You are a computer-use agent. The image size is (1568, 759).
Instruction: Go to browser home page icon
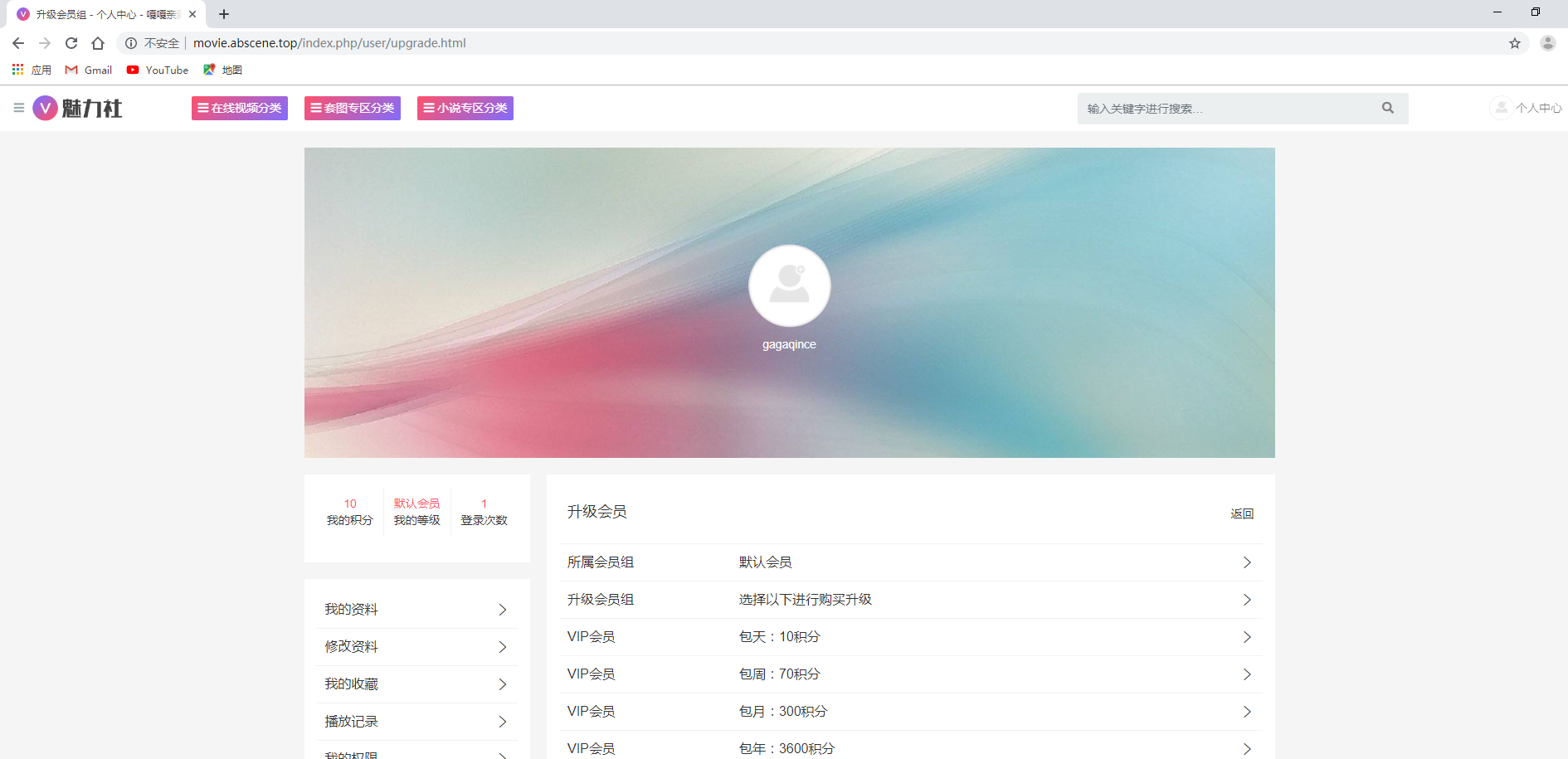(x=98, y=43)
